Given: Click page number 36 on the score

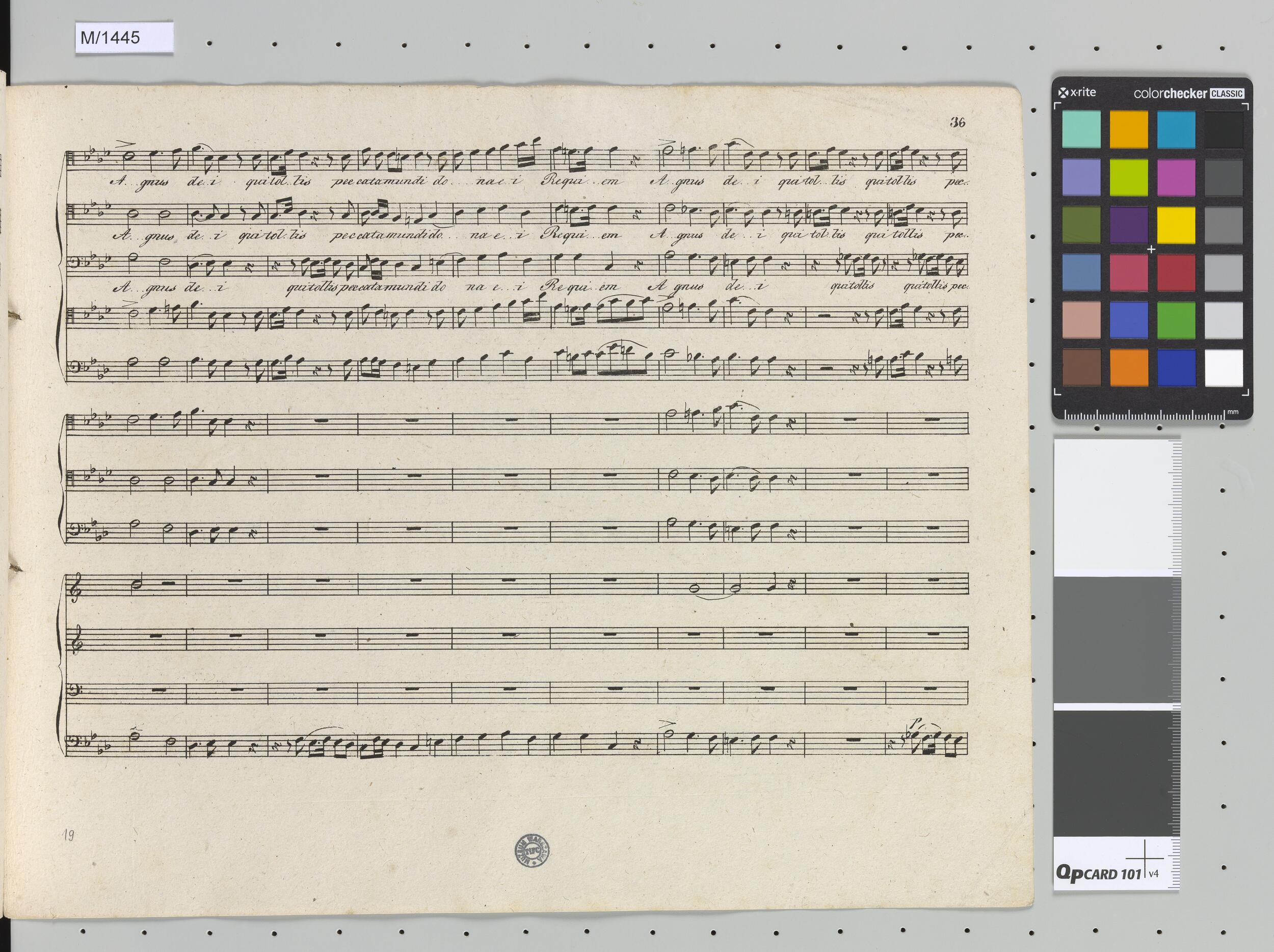Looking at the screenshot, I should (958, 122).
